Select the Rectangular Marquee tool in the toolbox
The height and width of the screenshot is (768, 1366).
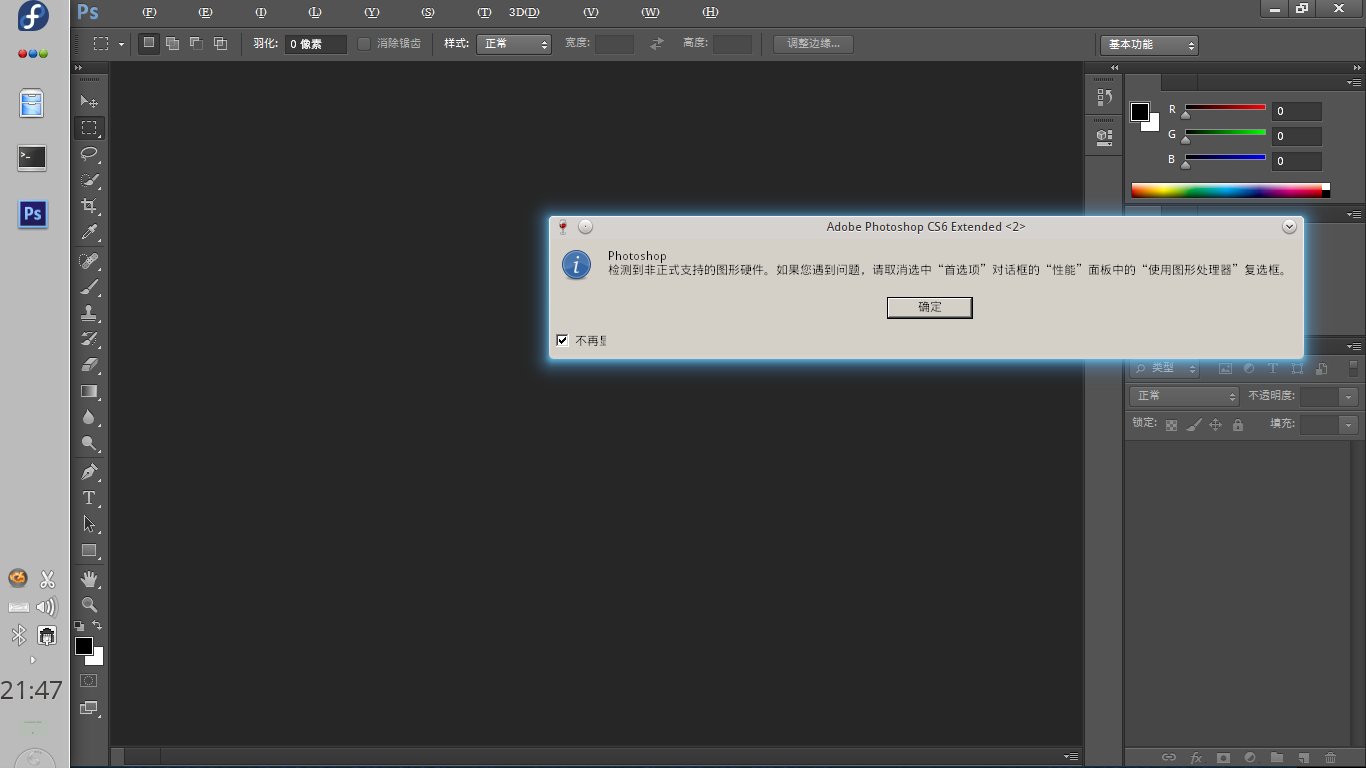point(89,128)
